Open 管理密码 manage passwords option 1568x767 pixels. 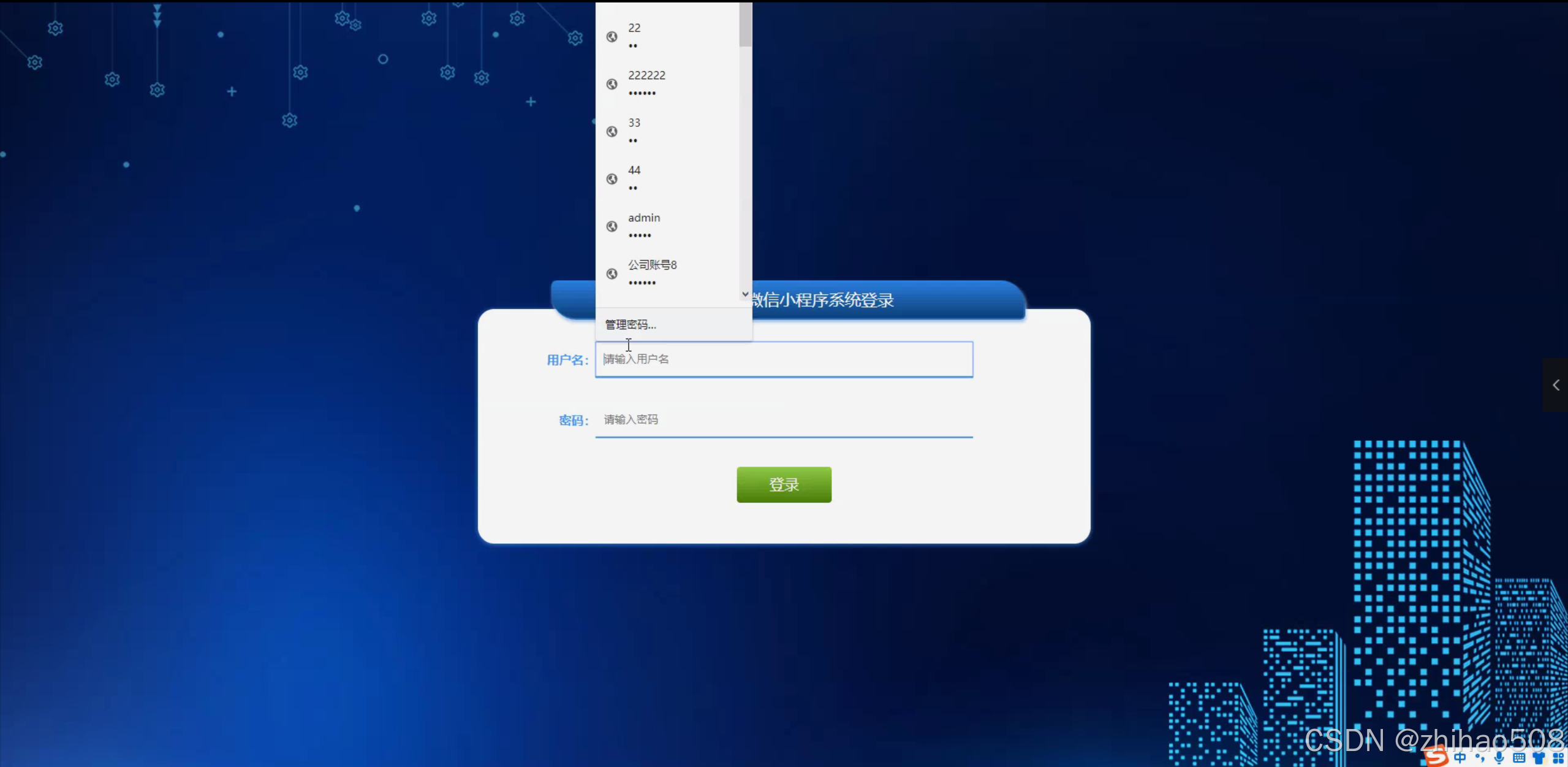coord(631,324)
